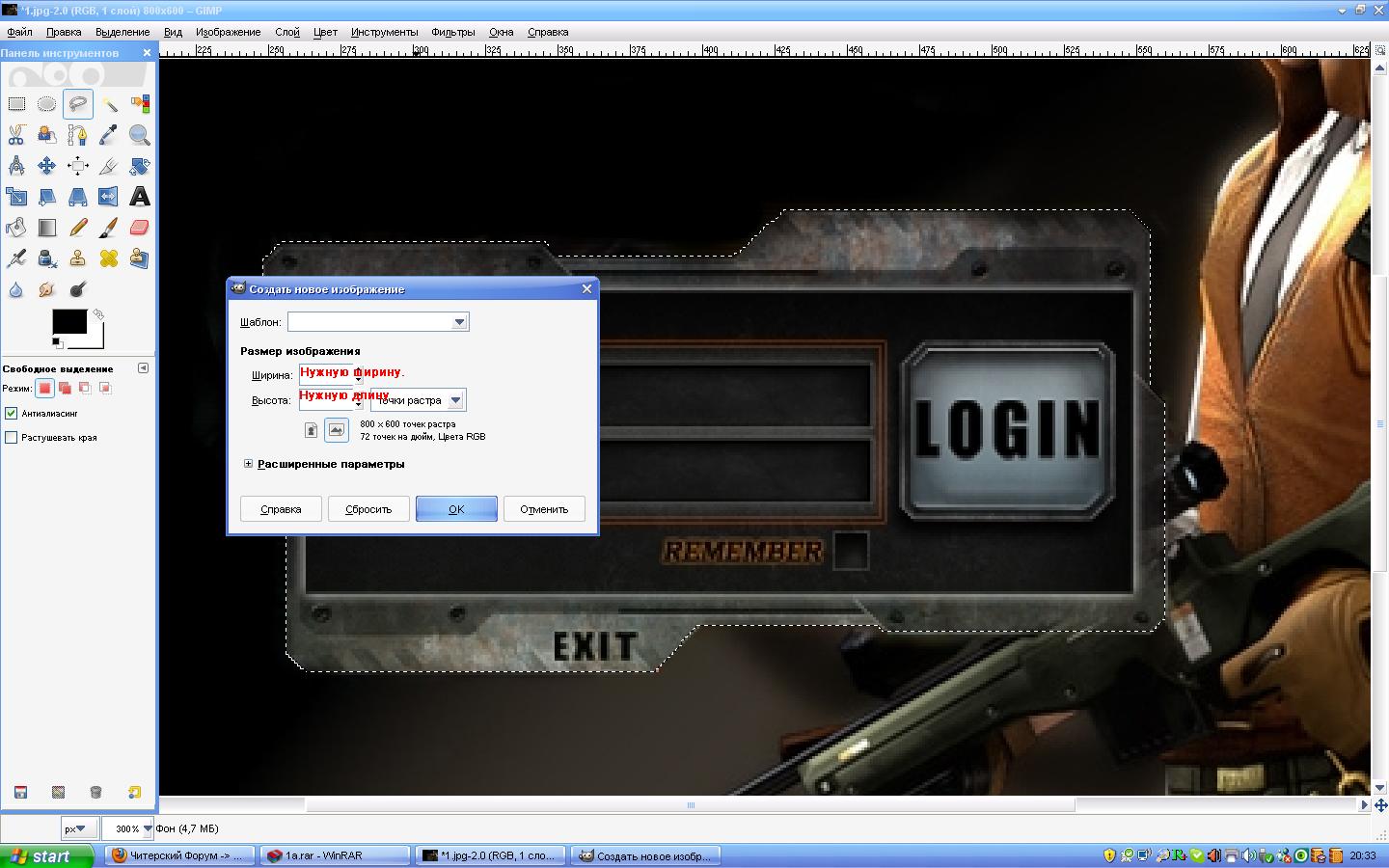Open the Фильтры menu
This screenshot has width=1389, height=868.
click(x=452, y=32)
